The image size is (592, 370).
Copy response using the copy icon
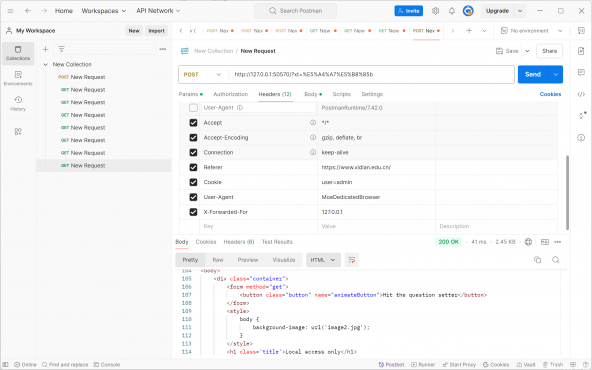pos(537,260)
